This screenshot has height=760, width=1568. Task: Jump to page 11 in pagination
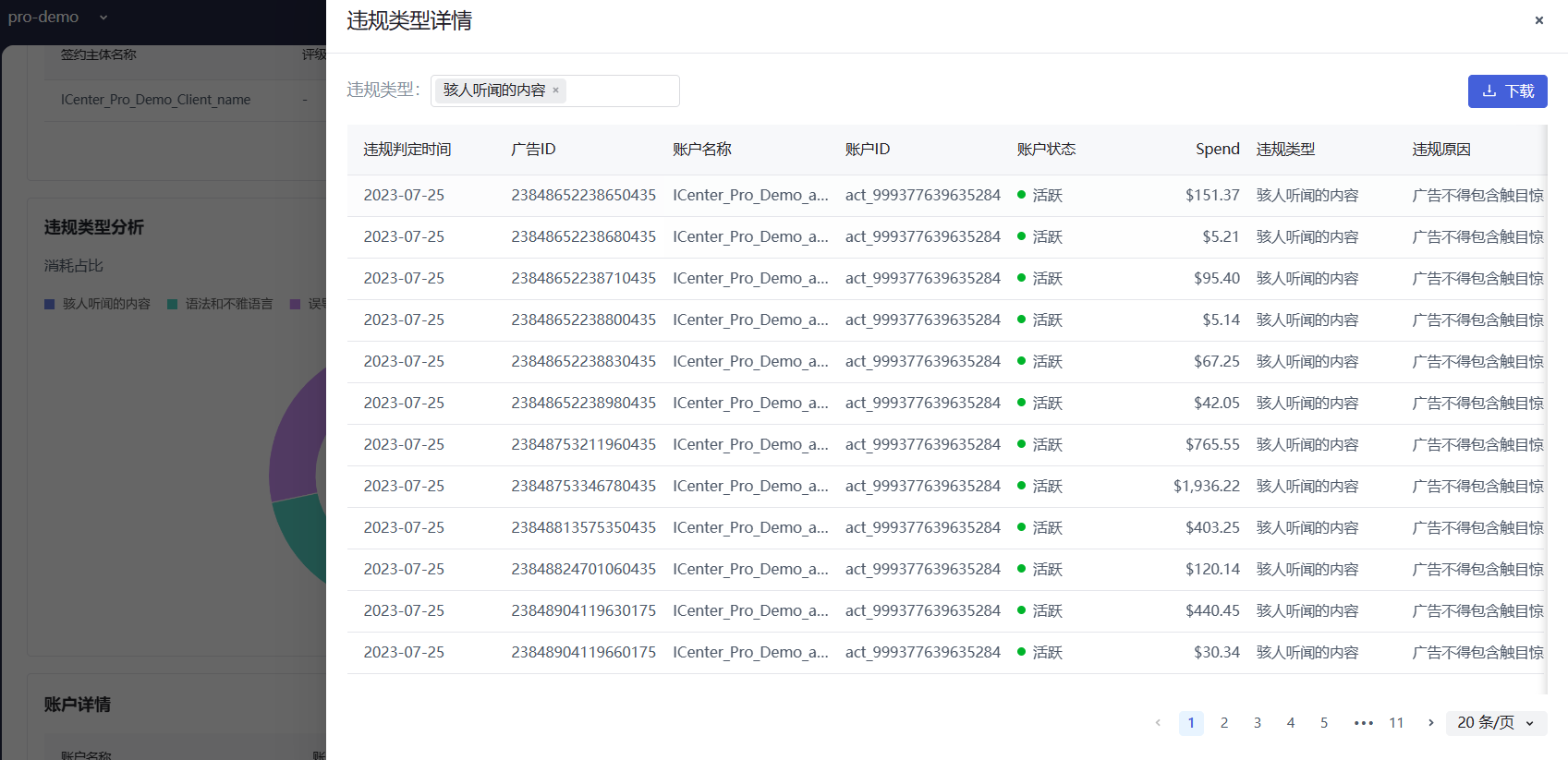coord(1396,723)
